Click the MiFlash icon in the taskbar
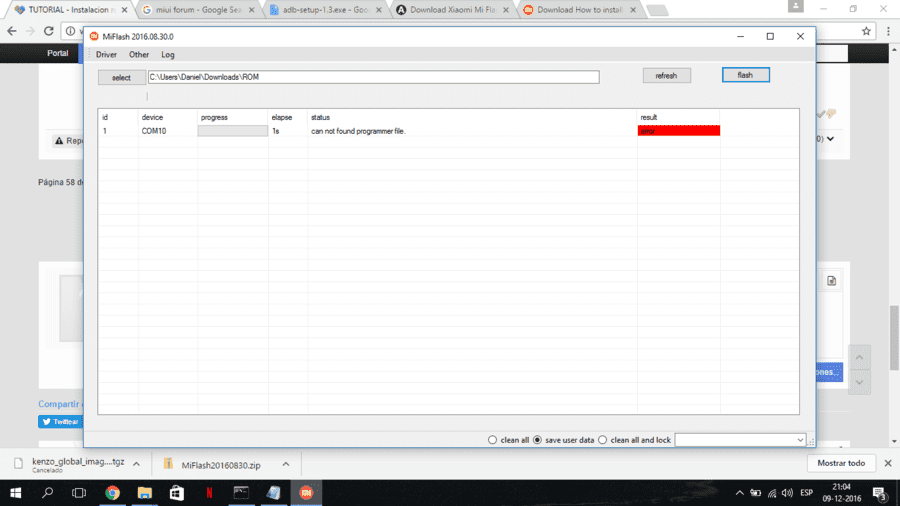This screenshot has width=900, height=506. click(x=306, y=493)
